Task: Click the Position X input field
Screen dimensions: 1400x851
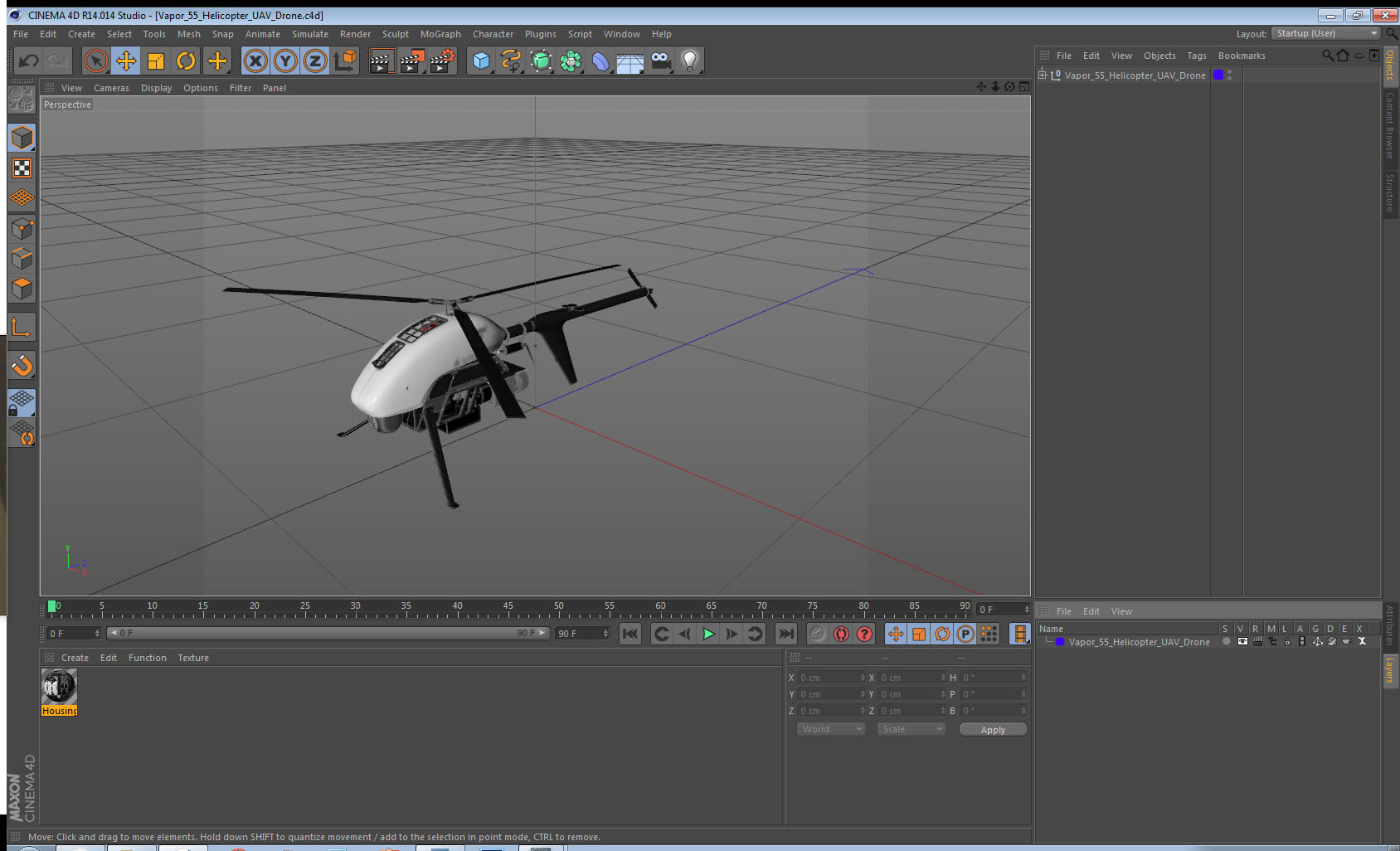Action: tap(830, 678)
